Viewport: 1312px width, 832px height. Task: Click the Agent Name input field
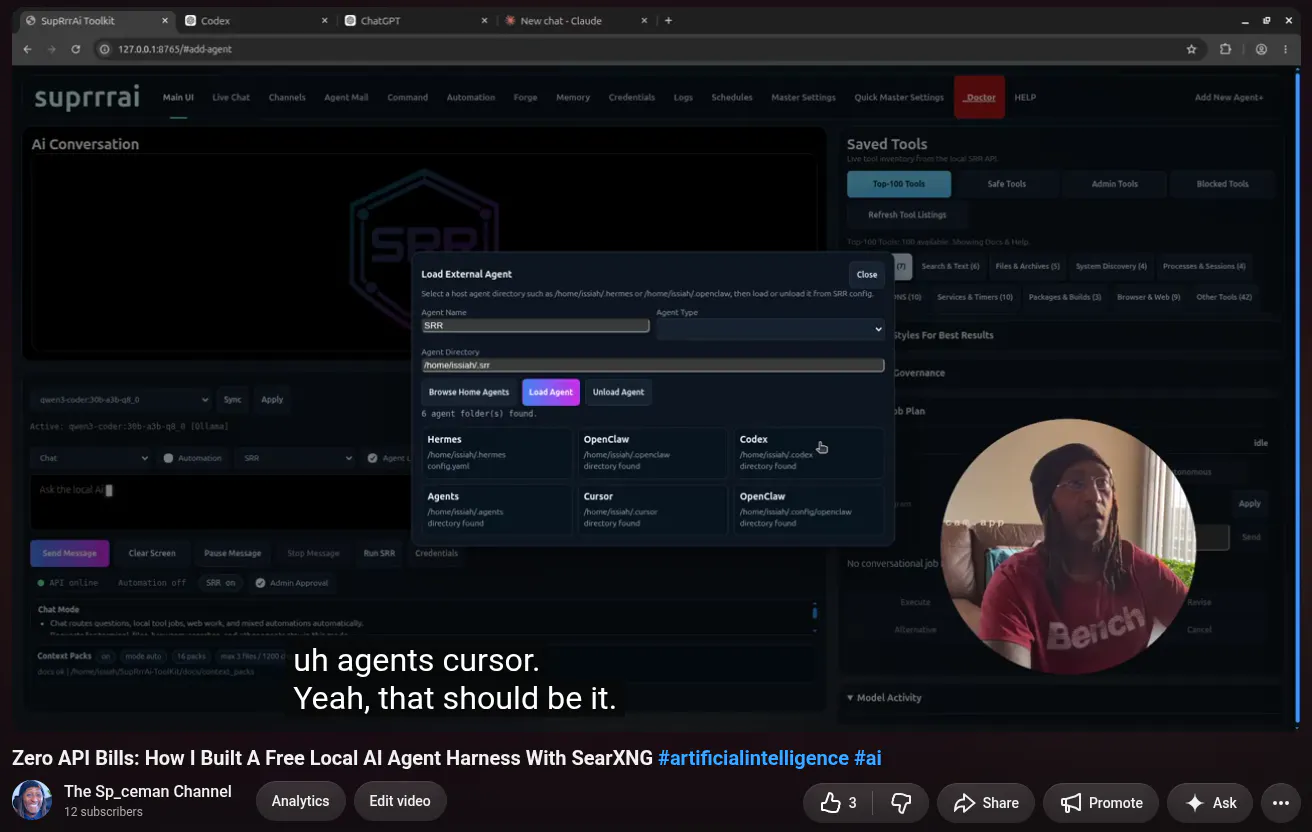coord(536,326)
